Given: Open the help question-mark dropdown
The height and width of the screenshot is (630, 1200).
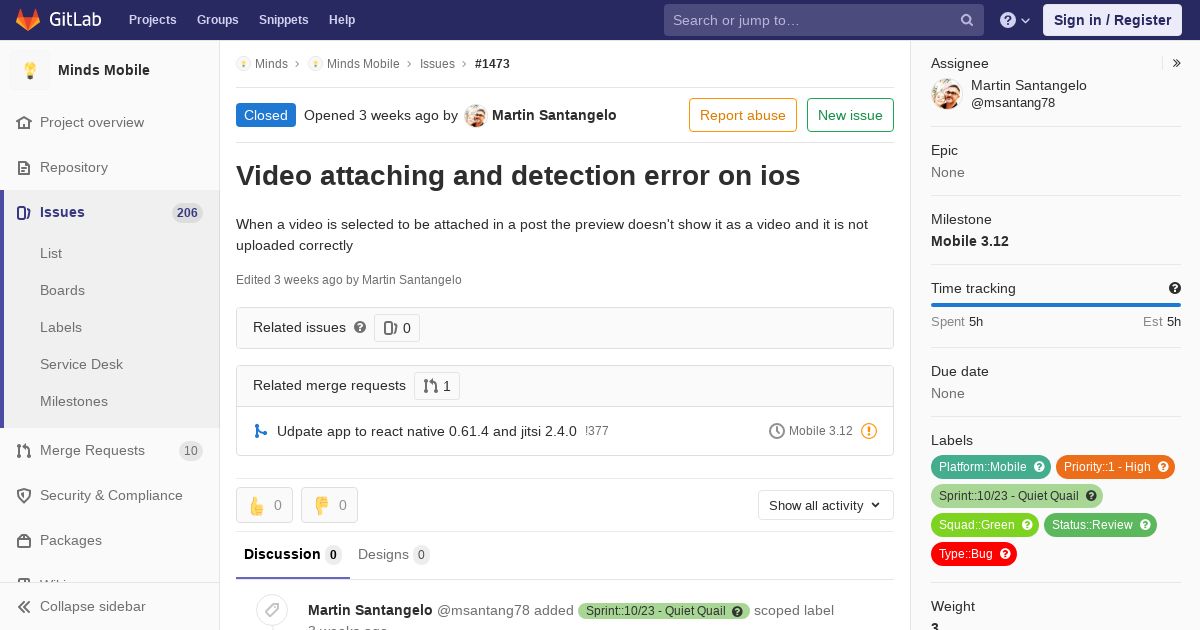Looking at the screenshot, I should coord(1015,20).
